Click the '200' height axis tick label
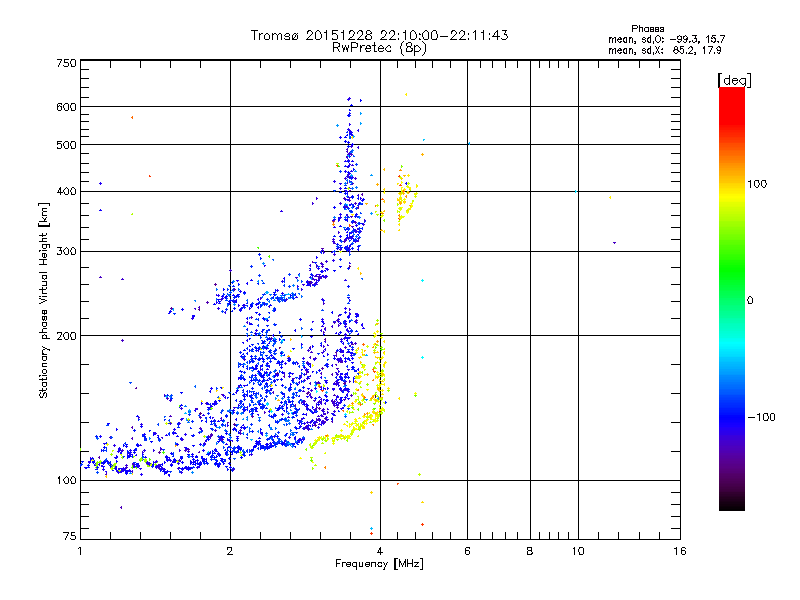This screenshot has height=600, width=800. coord(67,336)
